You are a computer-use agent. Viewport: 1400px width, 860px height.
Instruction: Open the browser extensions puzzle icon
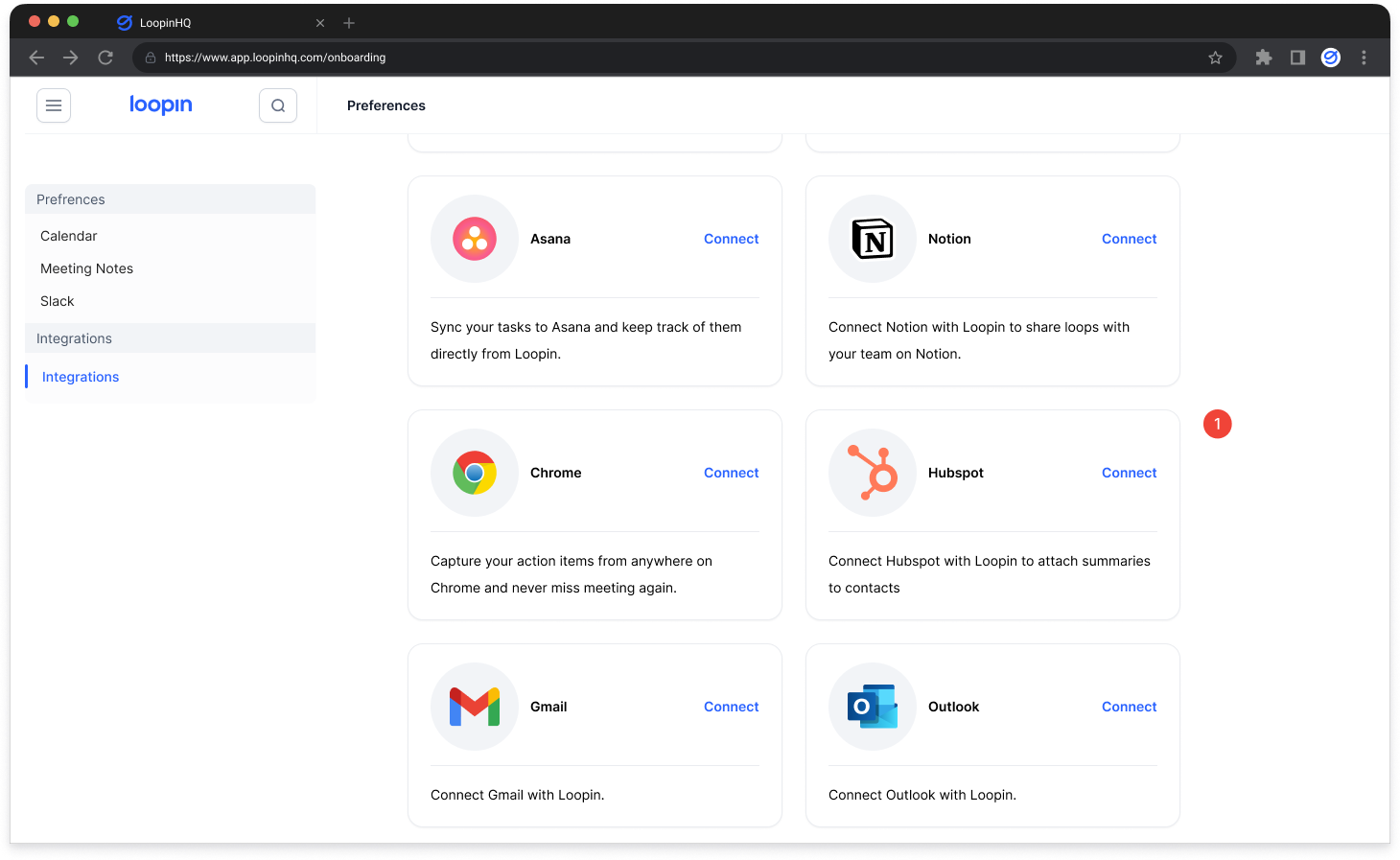point(1264,58)
